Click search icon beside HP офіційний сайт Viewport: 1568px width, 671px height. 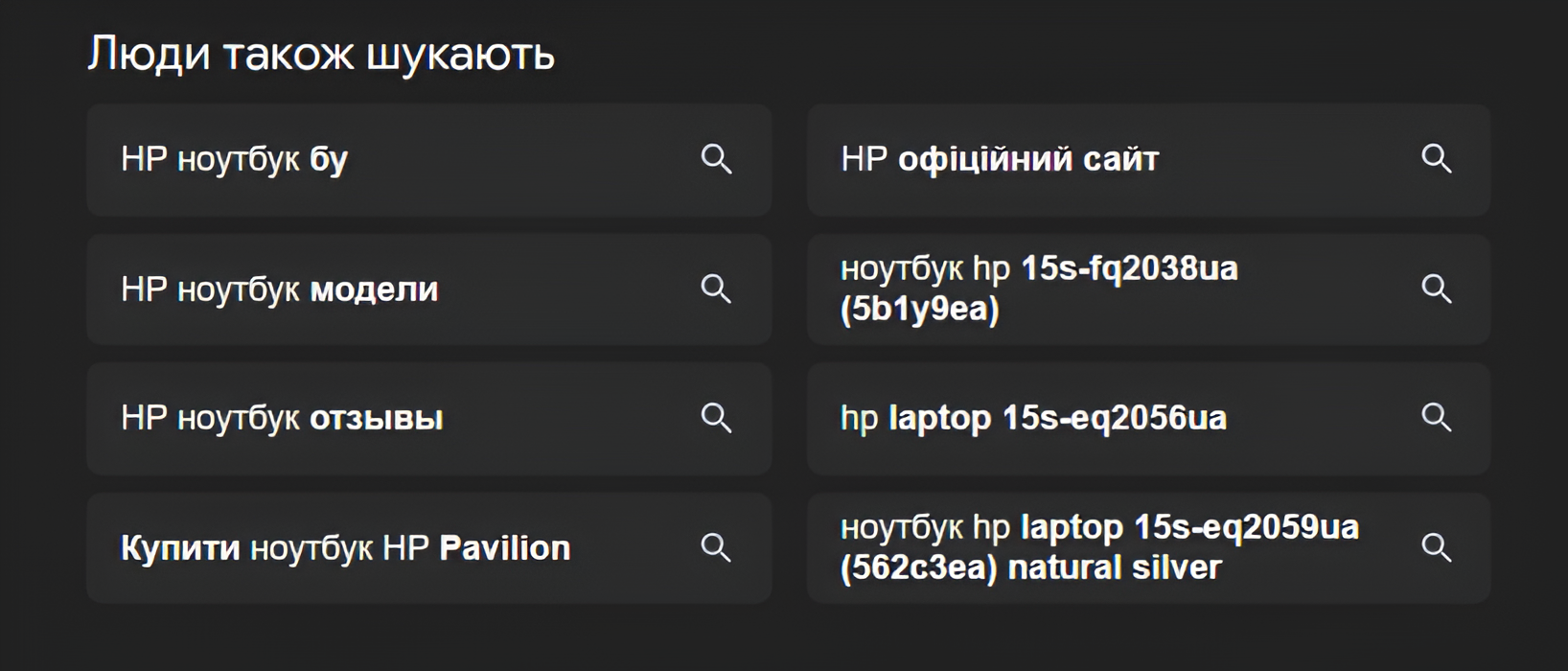click(x=1437, y=159)
